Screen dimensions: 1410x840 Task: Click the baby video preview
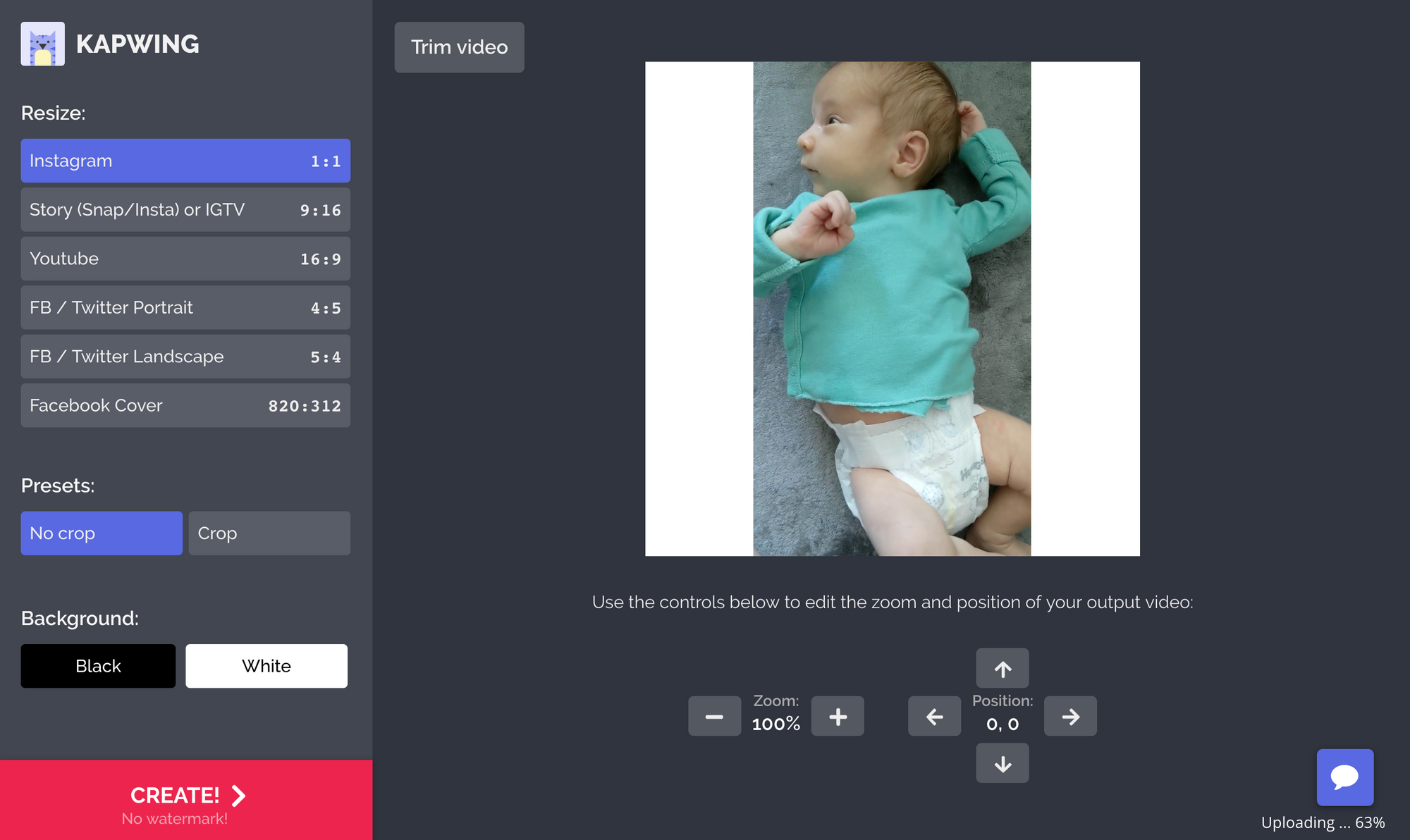tap(892, 309)
